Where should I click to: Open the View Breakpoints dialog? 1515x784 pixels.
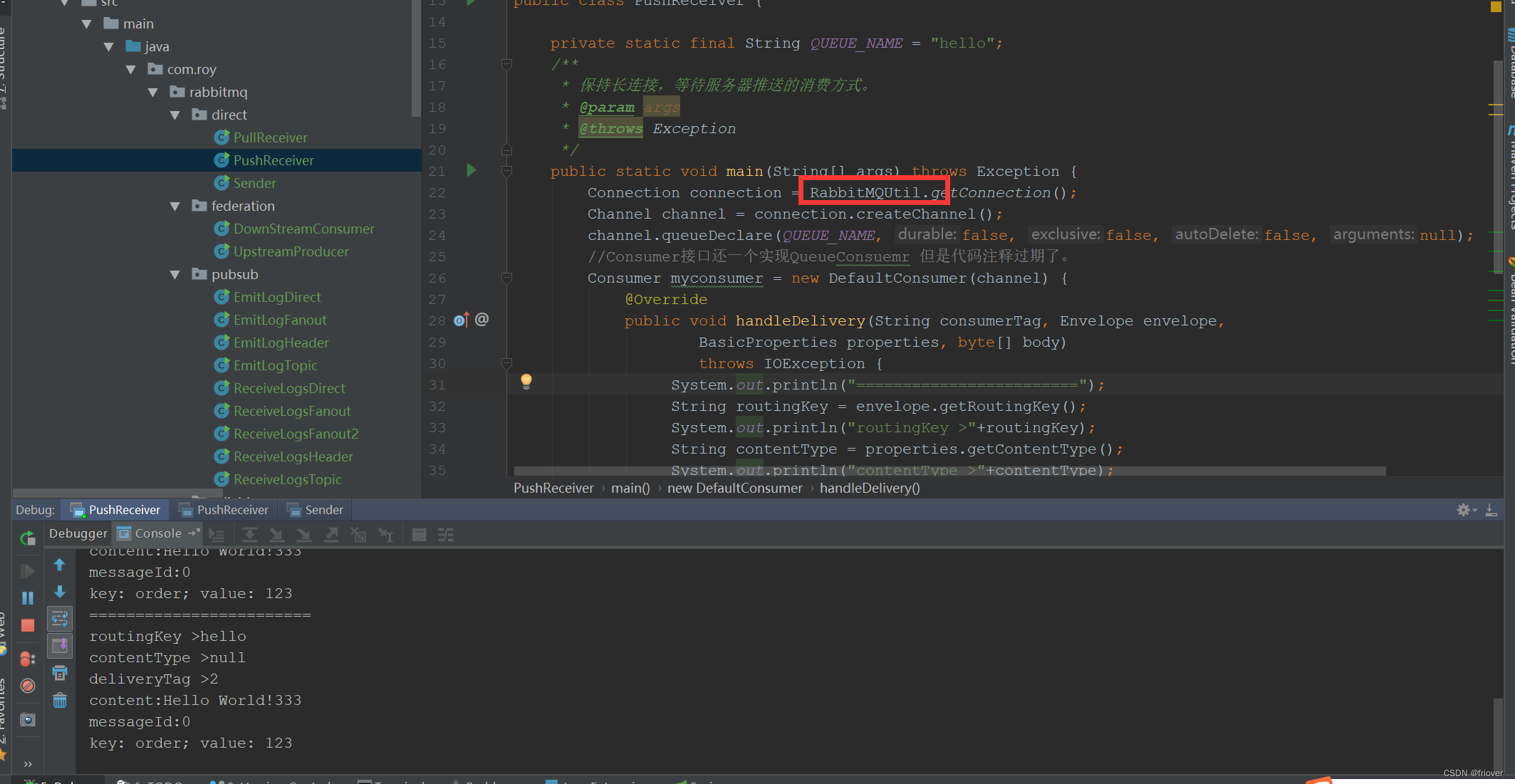point(28,659)
